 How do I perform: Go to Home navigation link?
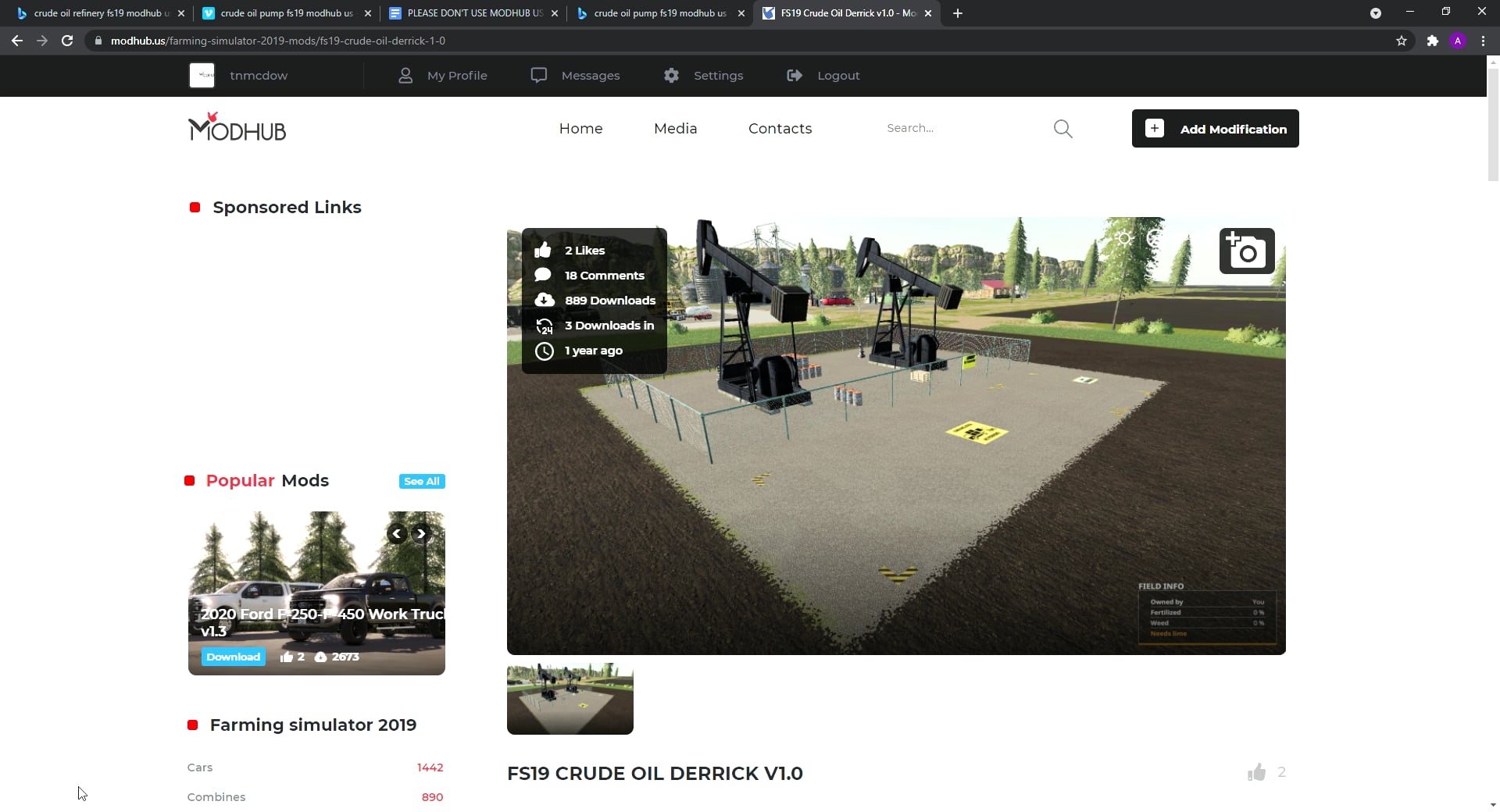click(580, 129)
